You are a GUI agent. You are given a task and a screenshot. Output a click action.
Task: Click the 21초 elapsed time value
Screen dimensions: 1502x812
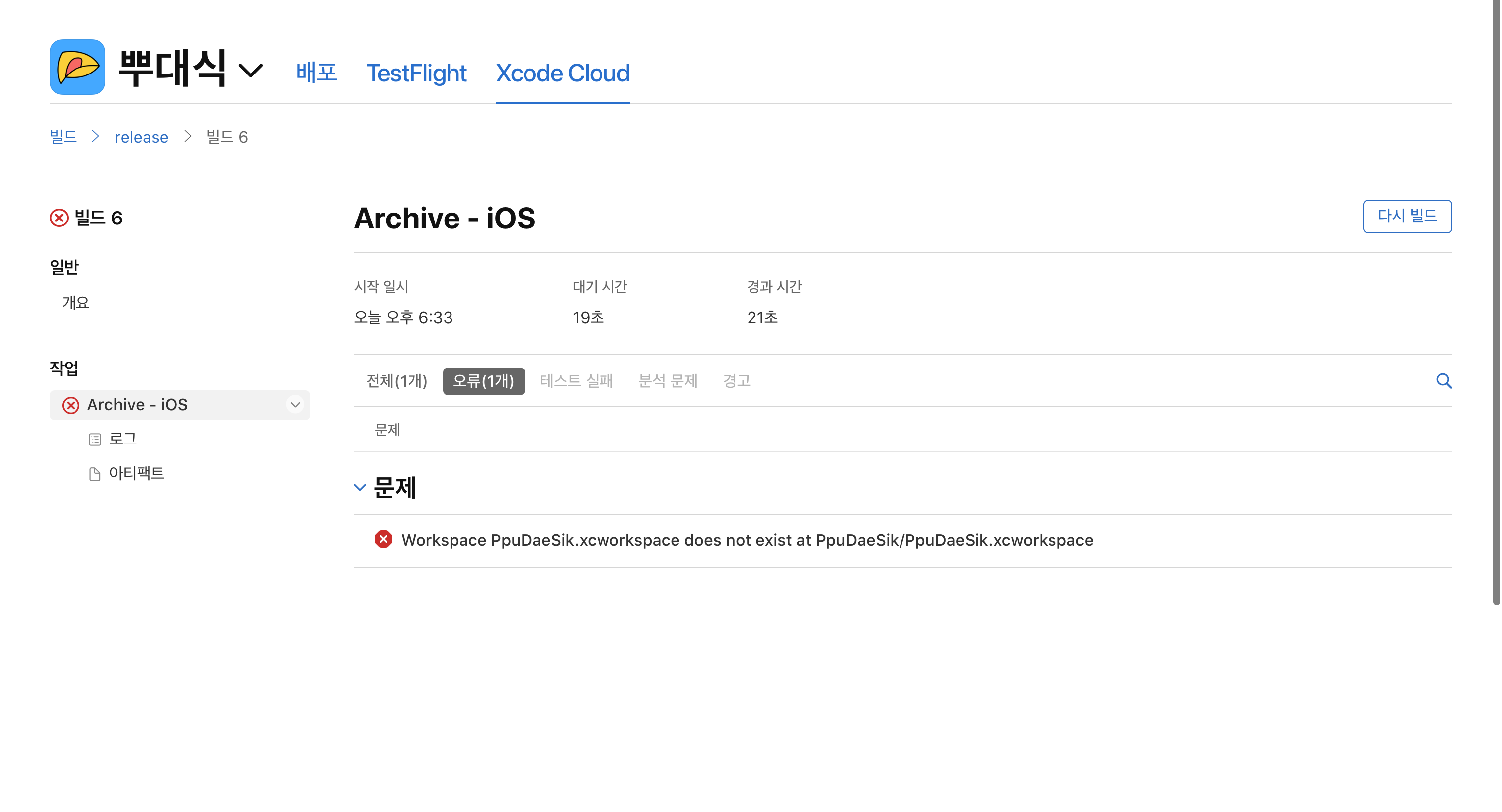point(762,318)
